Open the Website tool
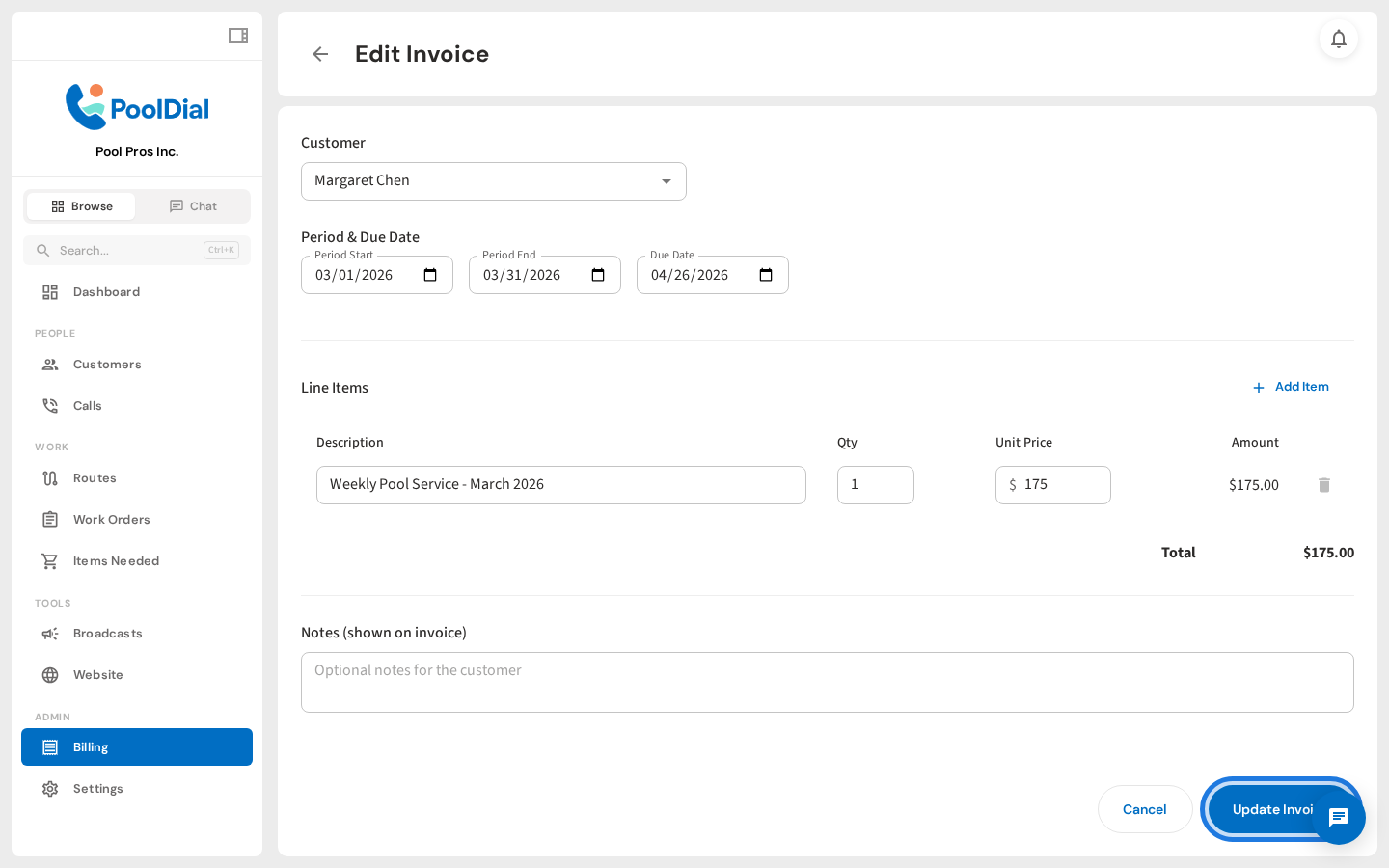1389x868 pixels. point(96,674)
